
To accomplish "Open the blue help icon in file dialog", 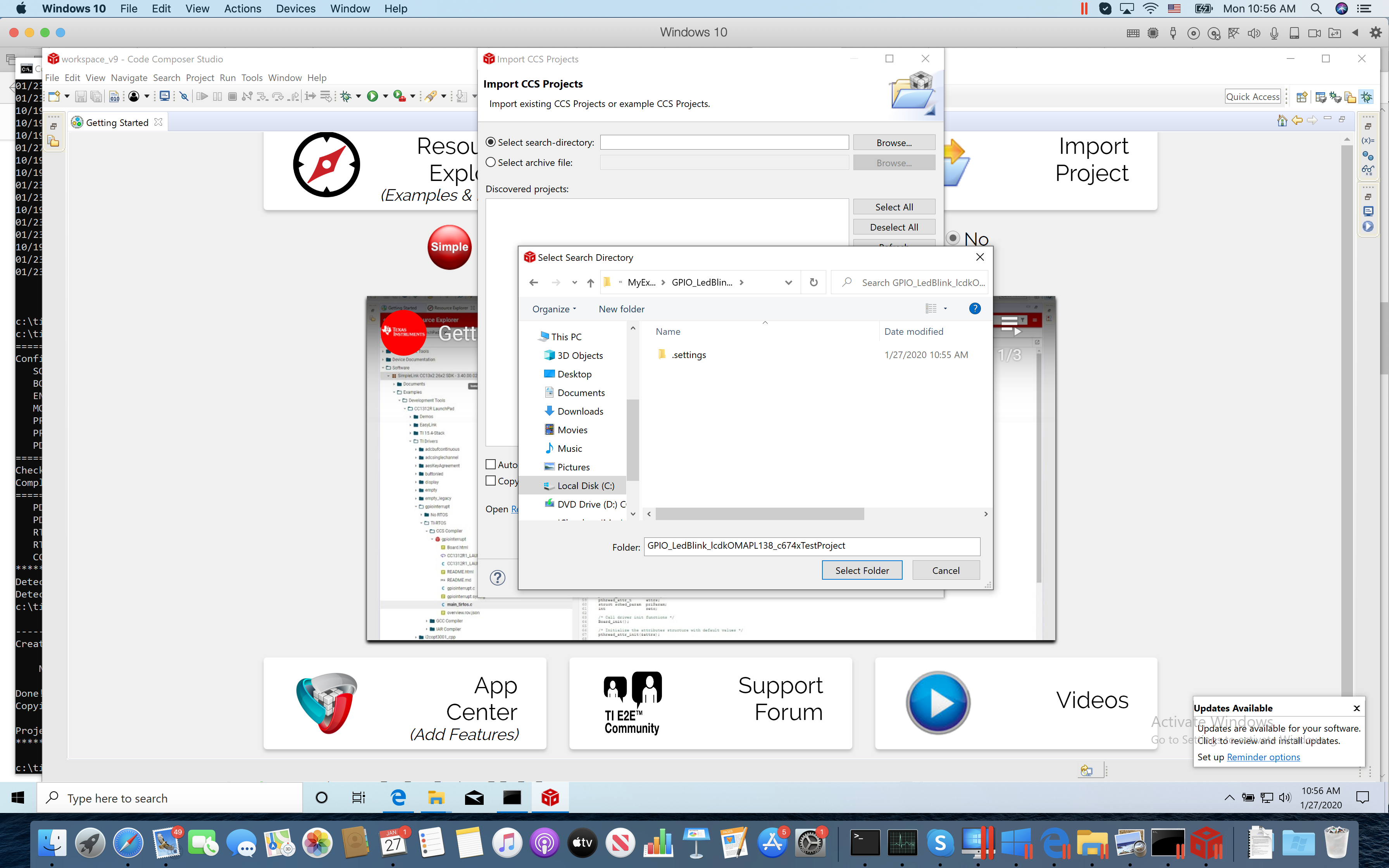I will tap(974, 309).
